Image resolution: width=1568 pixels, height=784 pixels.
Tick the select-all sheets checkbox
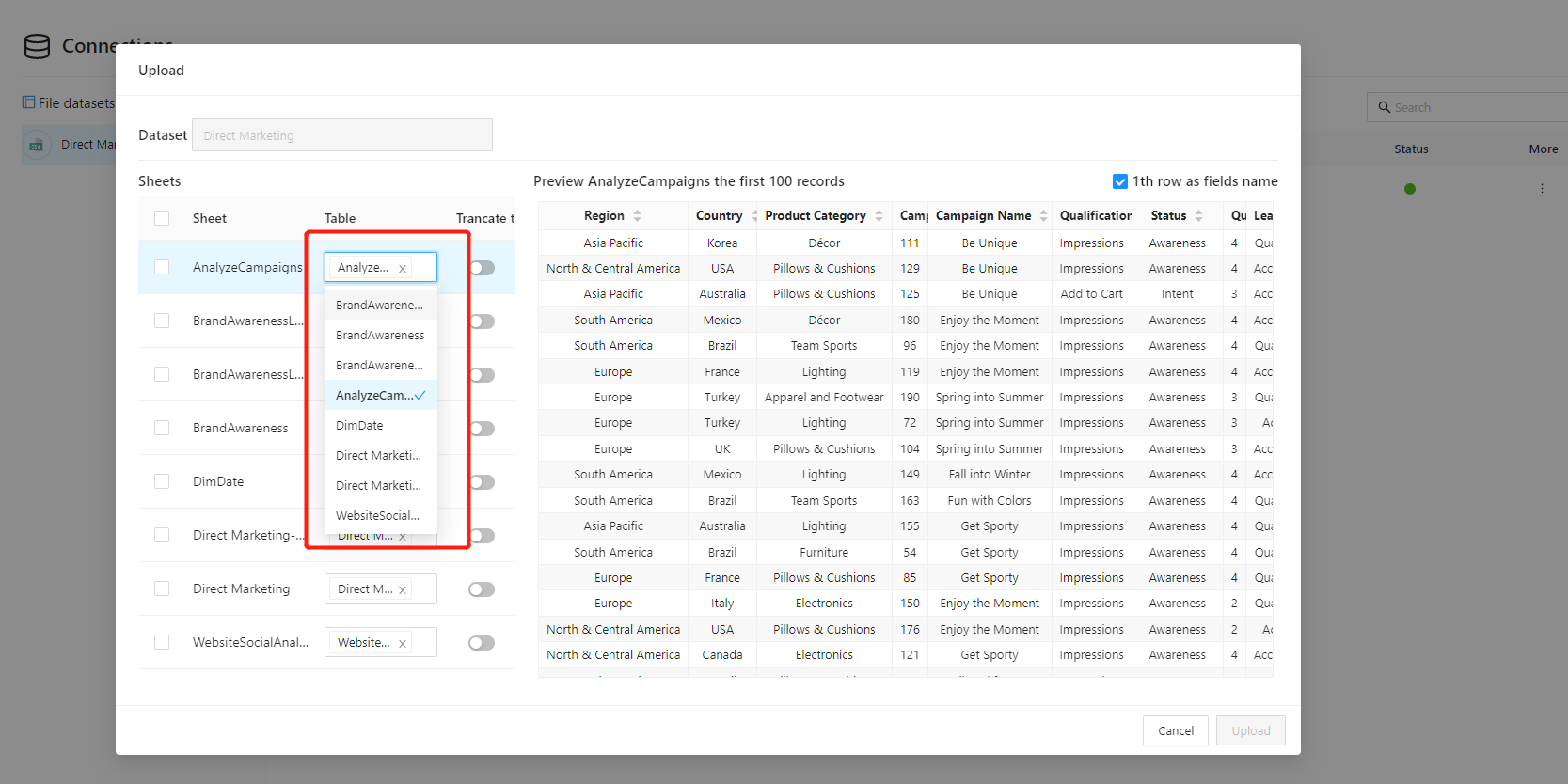pos(162,218)
